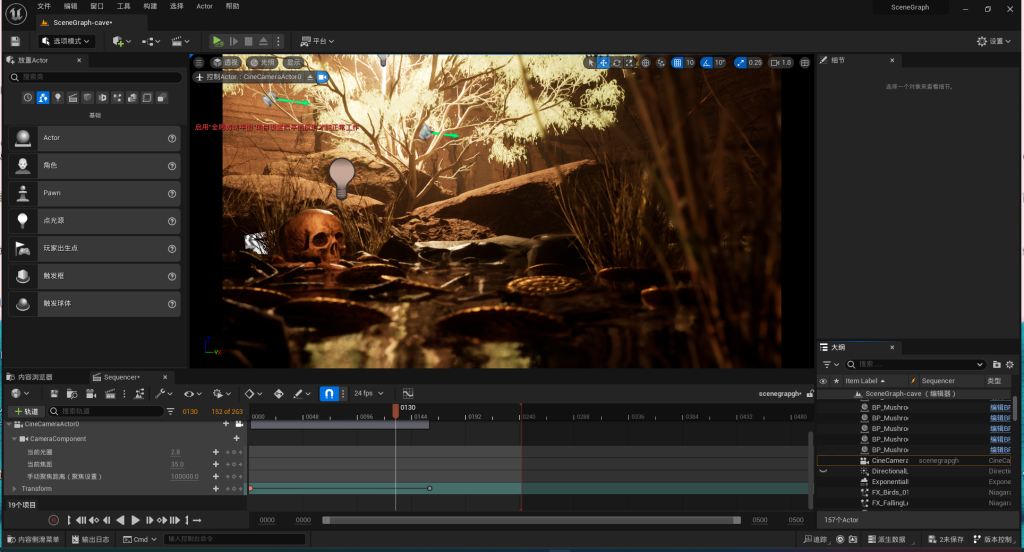Choose the Select-objects arrow tool in viewport

pos(590,63)
